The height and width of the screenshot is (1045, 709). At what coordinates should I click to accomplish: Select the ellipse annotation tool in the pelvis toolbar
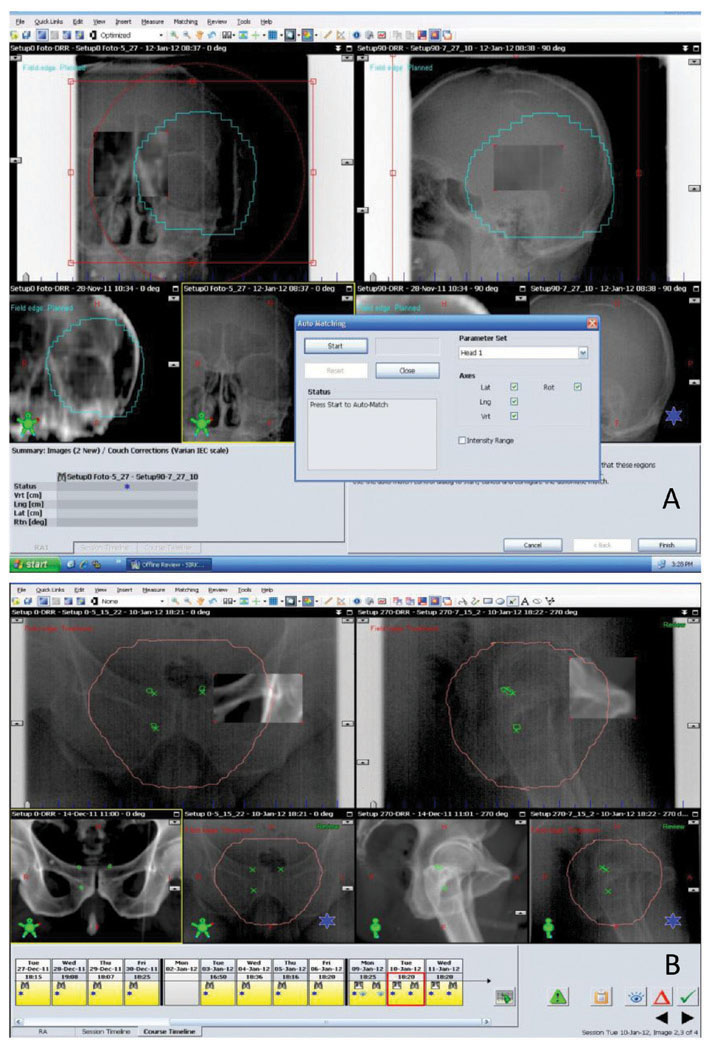pyautogui.click(x=500, y=600)
